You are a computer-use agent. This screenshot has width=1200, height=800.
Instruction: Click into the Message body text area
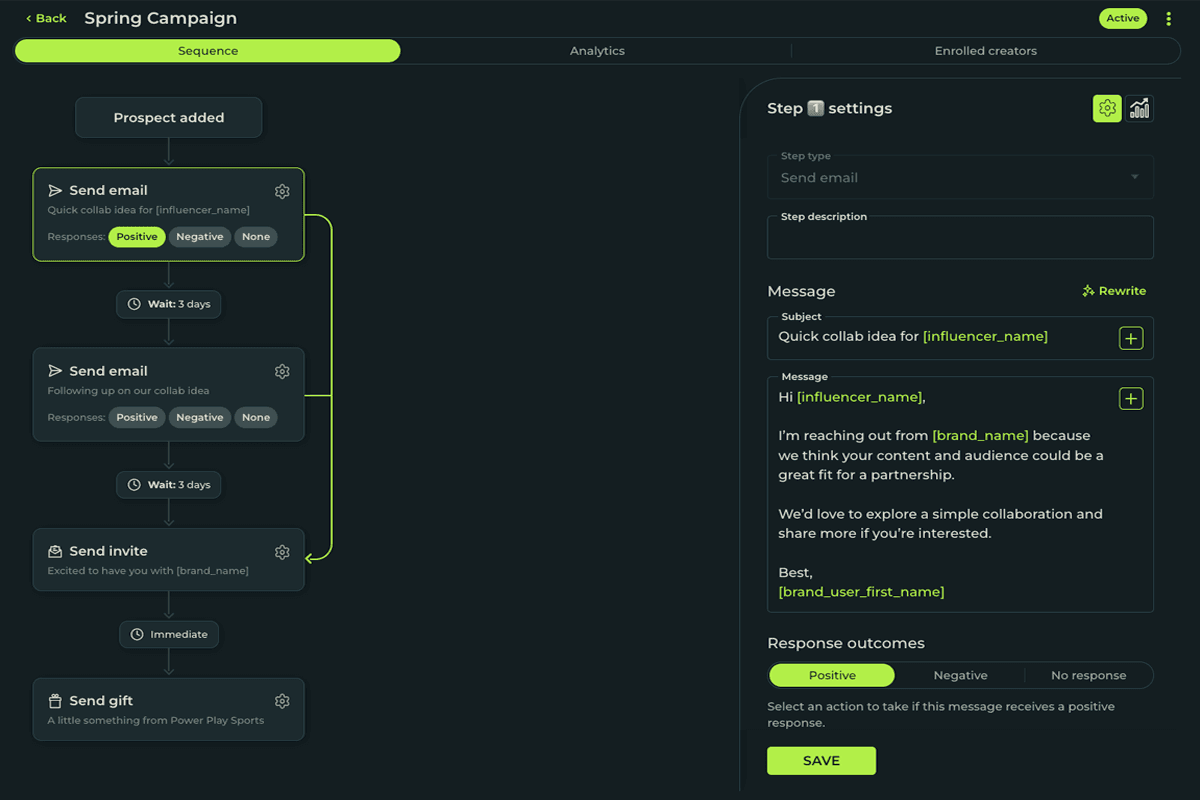click(x=960, y=495)
